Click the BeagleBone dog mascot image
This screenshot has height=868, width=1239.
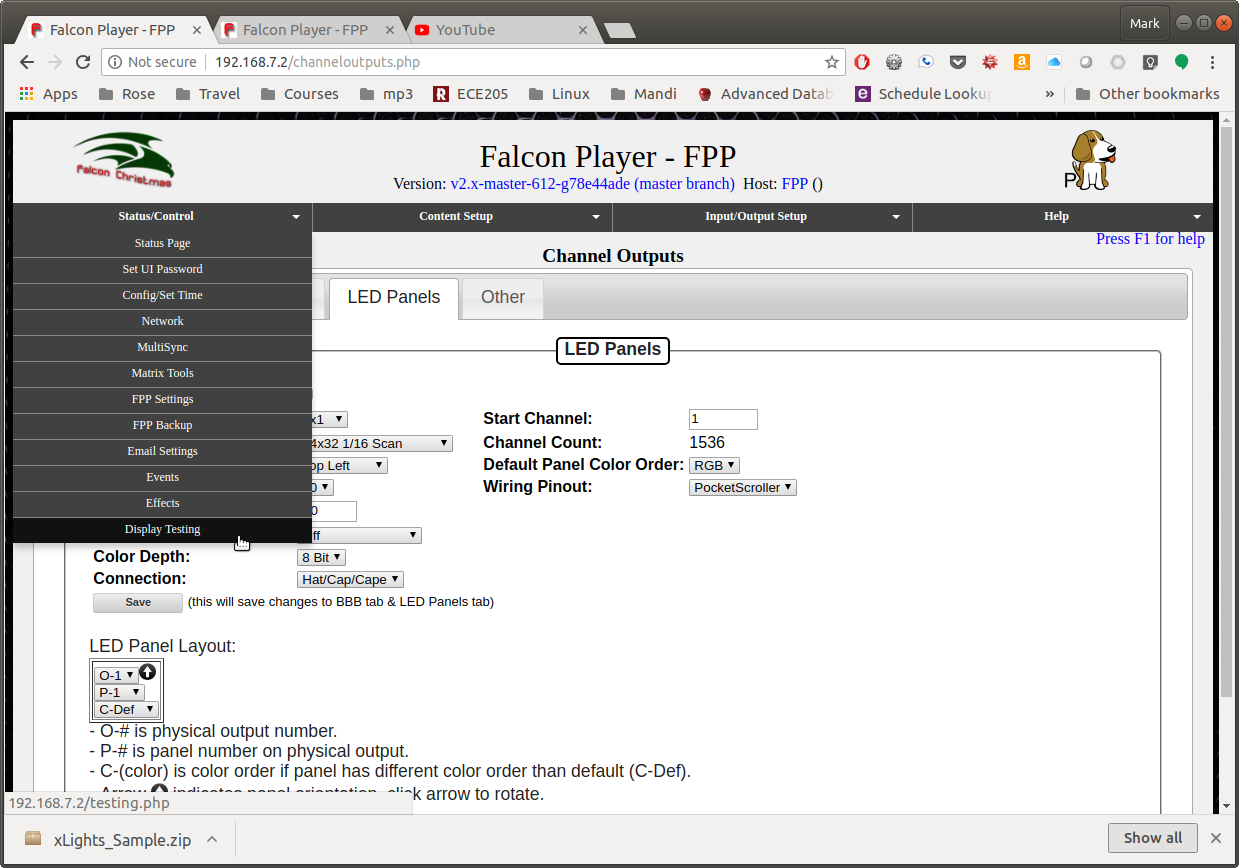click(1090, 160)
